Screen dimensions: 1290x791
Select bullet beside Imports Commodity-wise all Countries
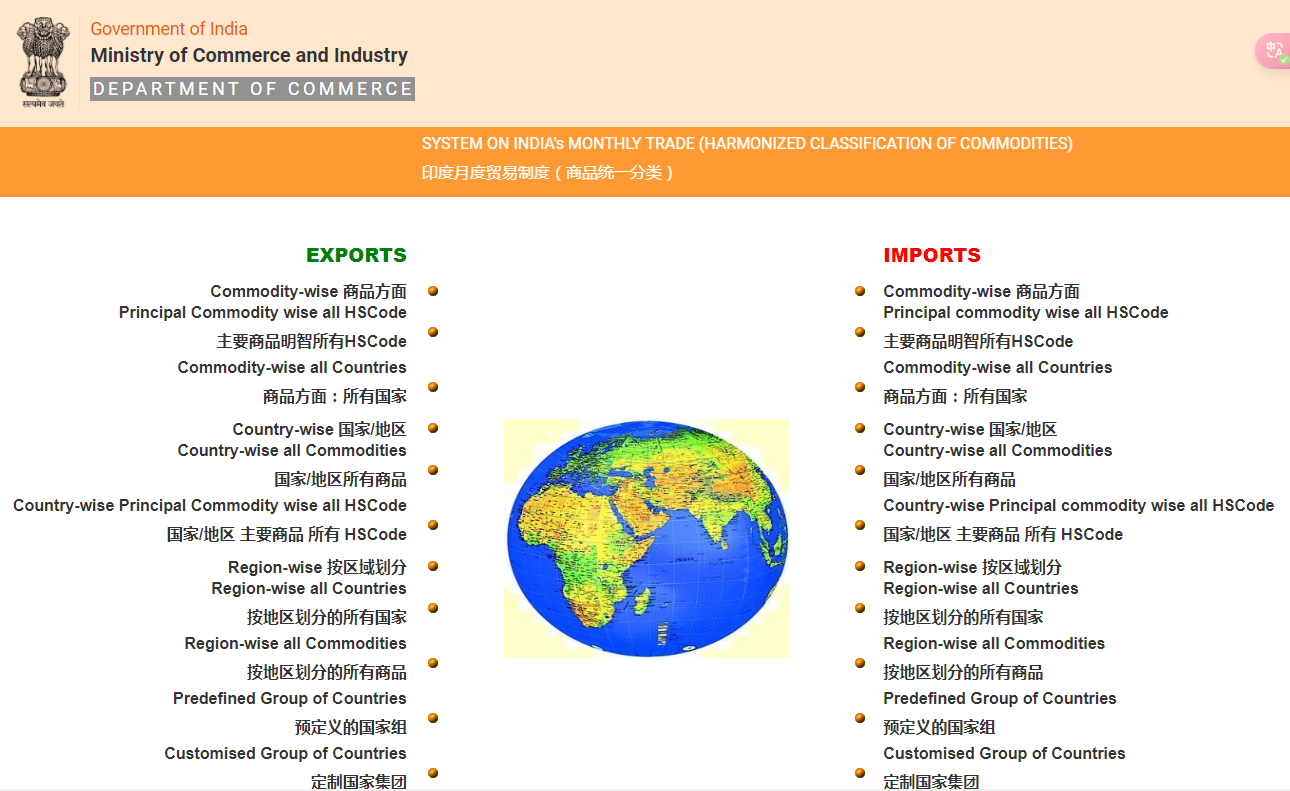click(860, 387)
